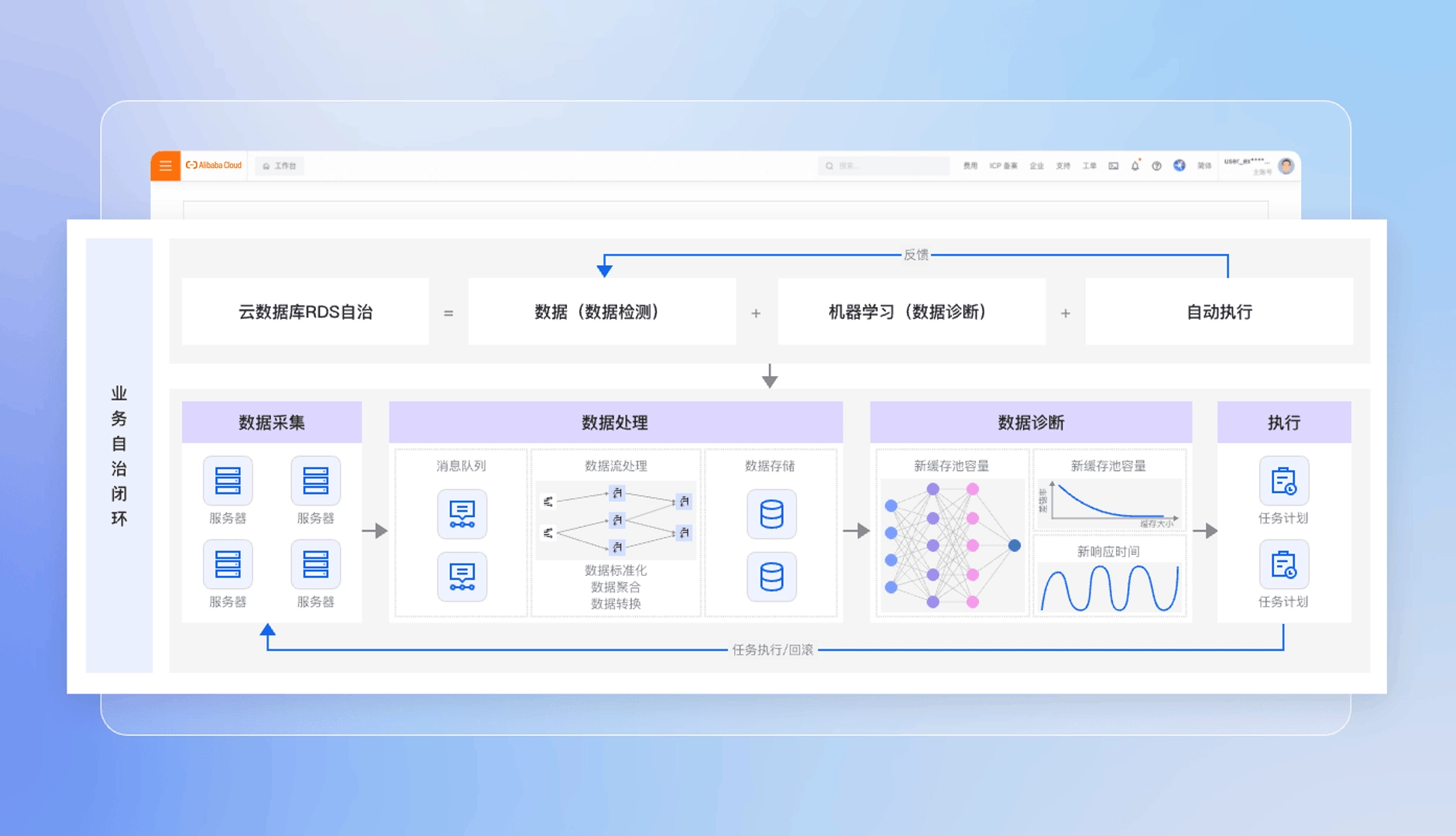Click the bottom-left 服务器 server icon
This screenshot has height=836, width=1456.
tap(228, 564)
